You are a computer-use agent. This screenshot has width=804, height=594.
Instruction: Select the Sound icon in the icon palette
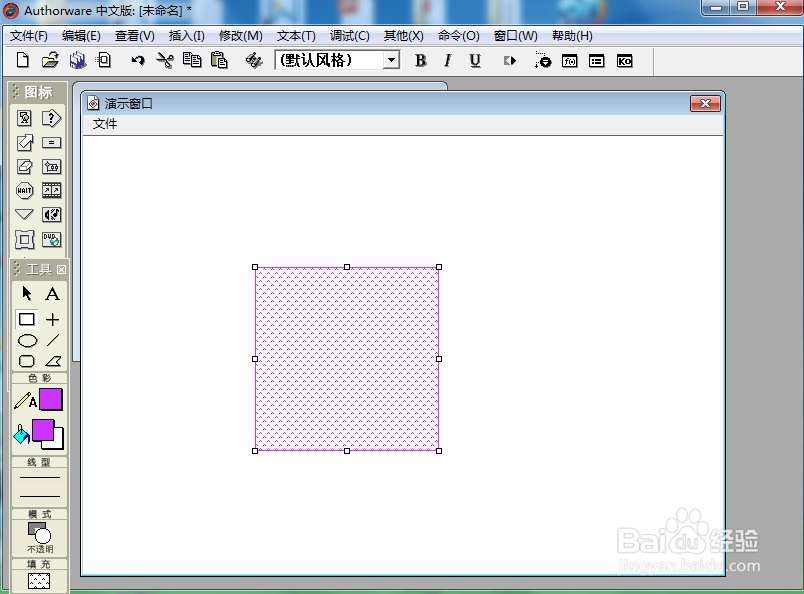point(51,214)
